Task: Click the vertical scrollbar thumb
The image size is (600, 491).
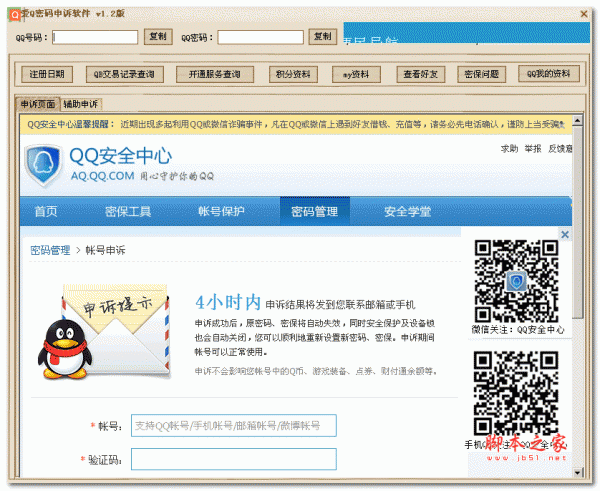Action: click(x=577, y=222)
